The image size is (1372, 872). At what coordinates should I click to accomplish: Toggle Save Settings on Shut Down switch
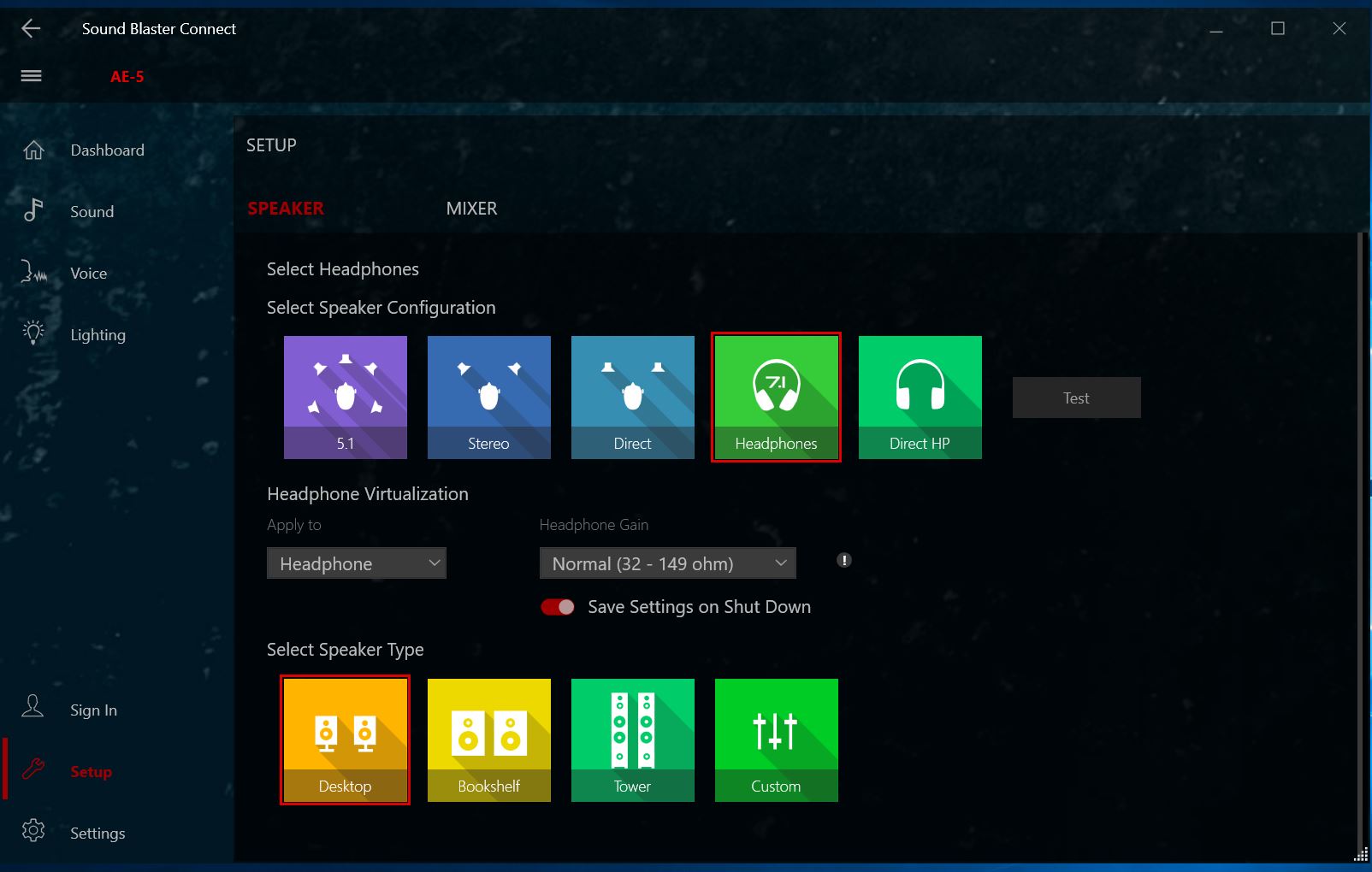point(558,607)
